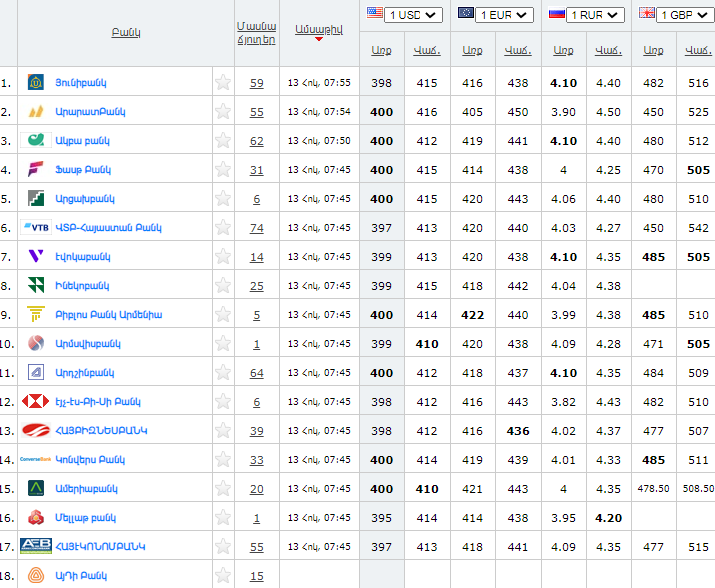The height and width of the screenshot is (588, 715).
Task: Click the HSBC bank logo icon
Action: click(36, 401)
